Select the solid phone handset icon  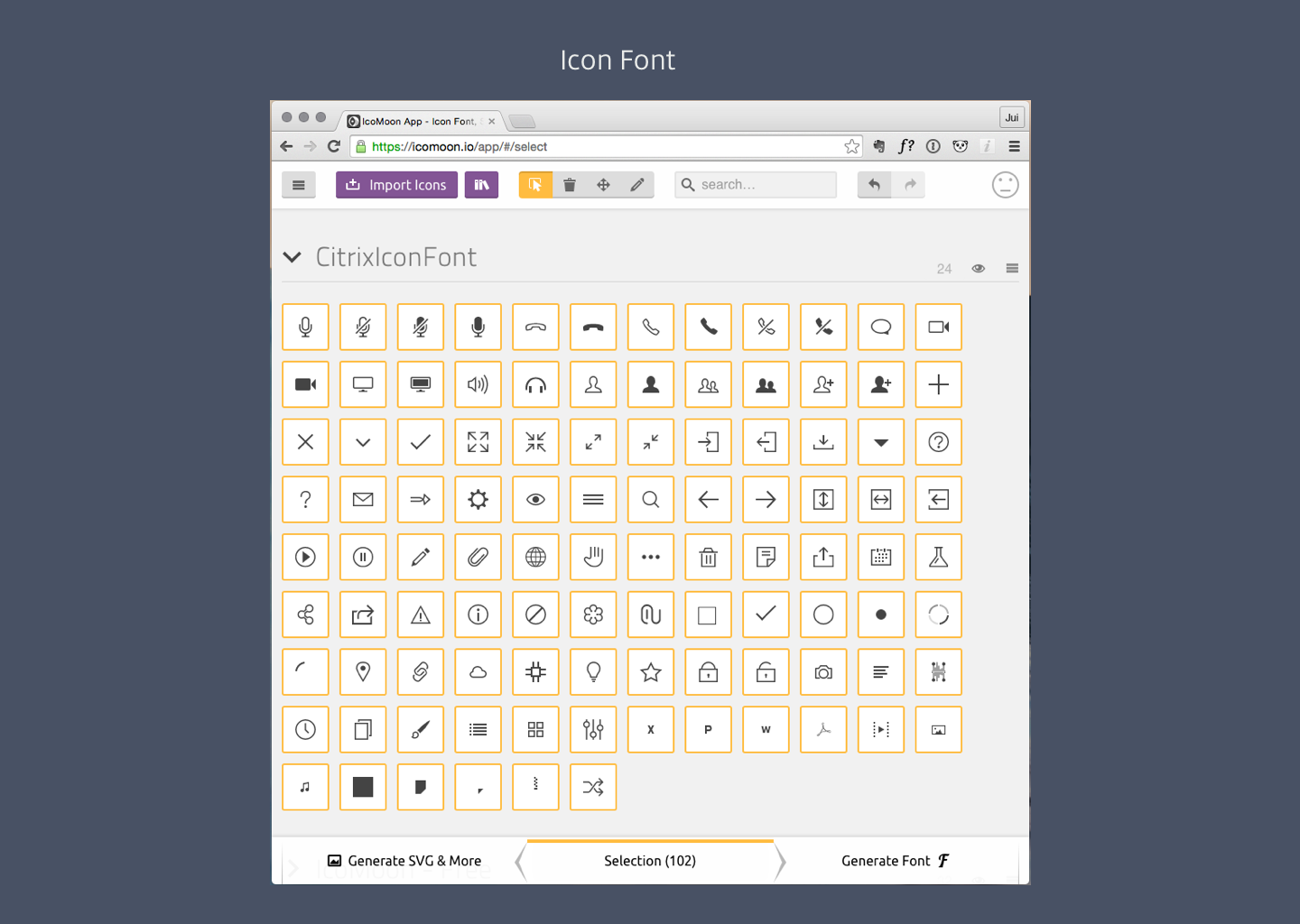(708, 327)
